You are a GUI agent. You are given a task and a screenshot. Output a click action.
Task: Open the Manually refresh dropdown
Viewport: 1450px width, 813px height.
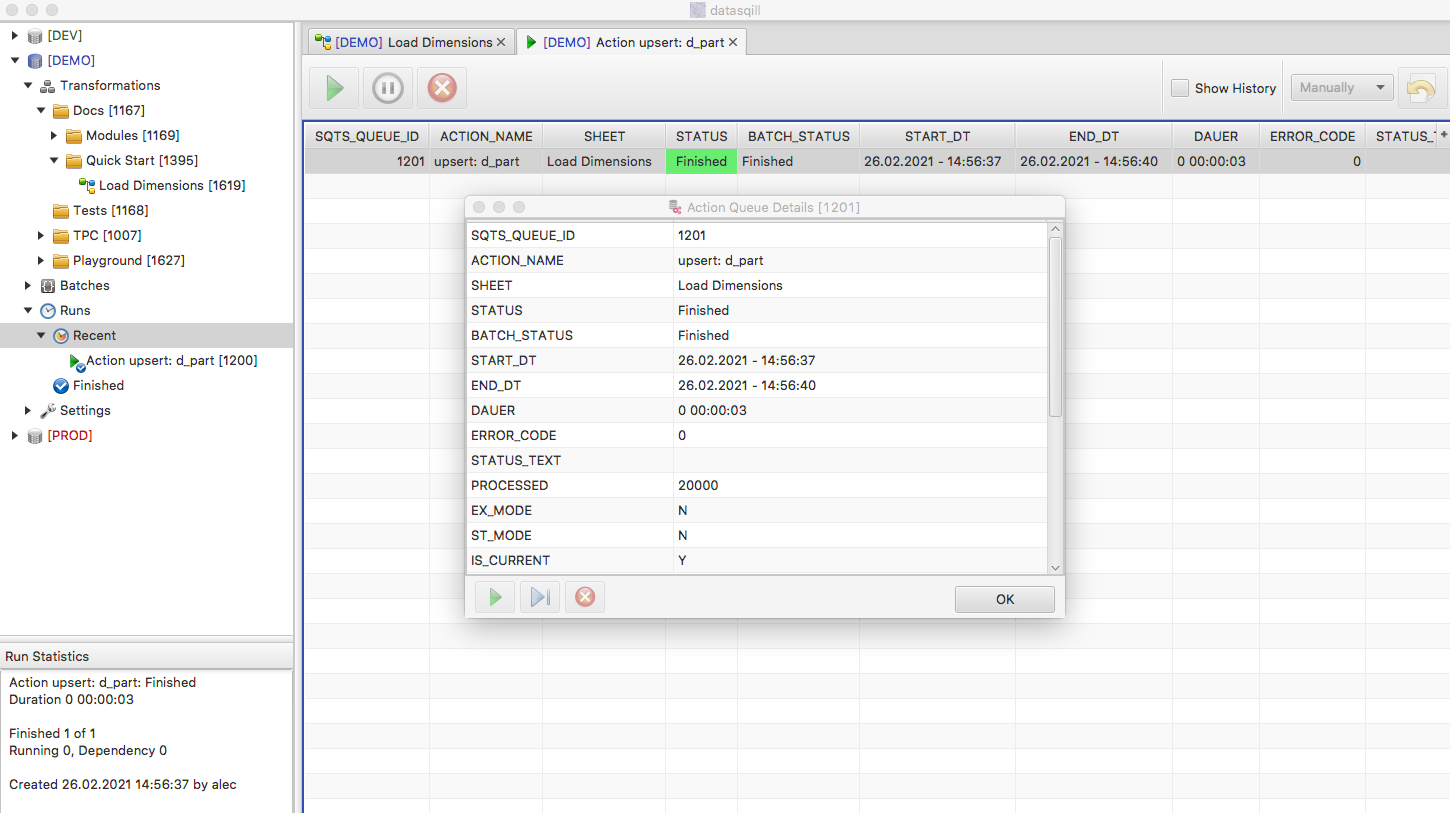[x=1342, y=88]
